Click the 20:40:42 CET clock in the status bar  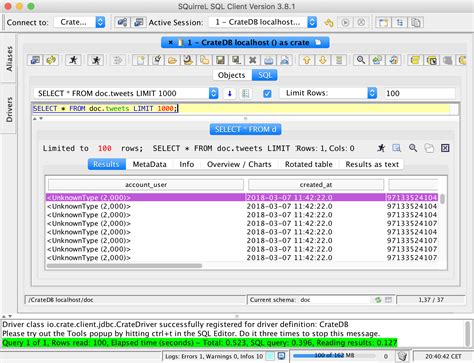tap(443, 356)
